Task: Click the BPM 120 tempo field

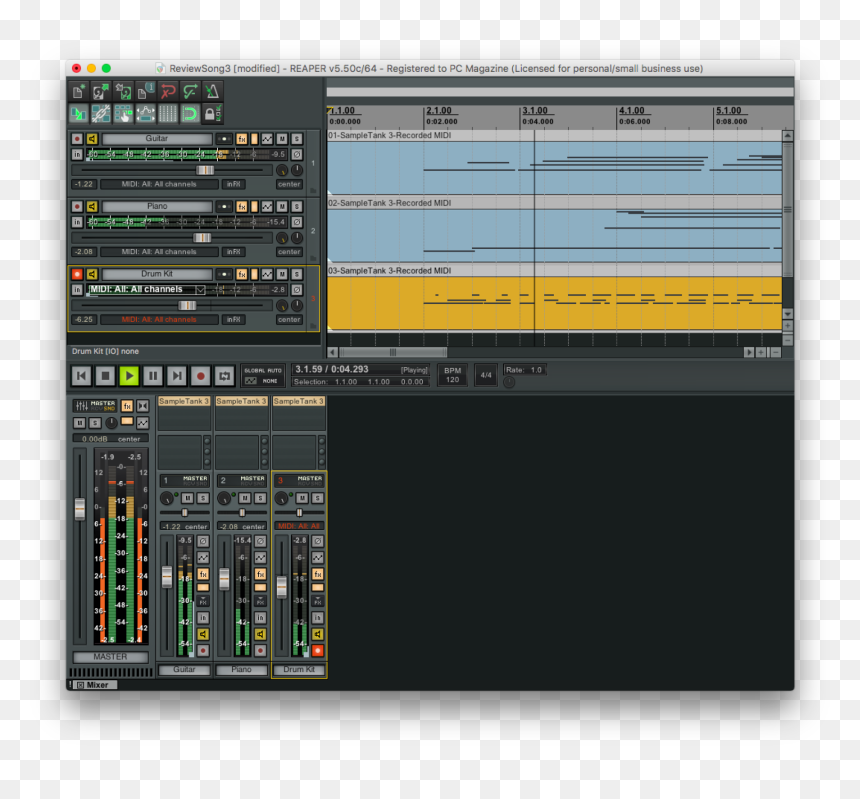Action: click(x=452, y=375)
